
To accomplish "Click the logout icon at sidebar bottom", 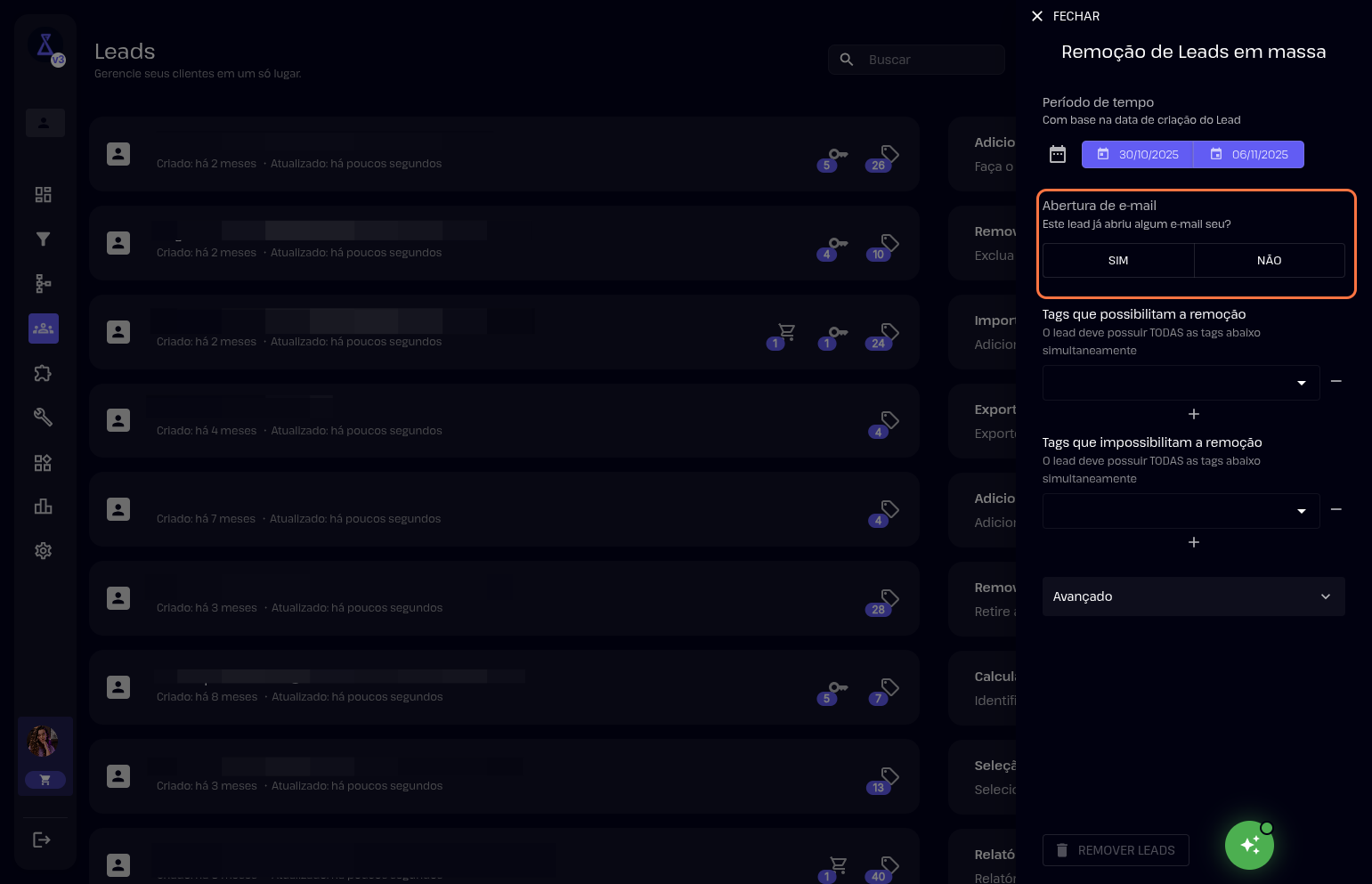I will tap(42, 839).
